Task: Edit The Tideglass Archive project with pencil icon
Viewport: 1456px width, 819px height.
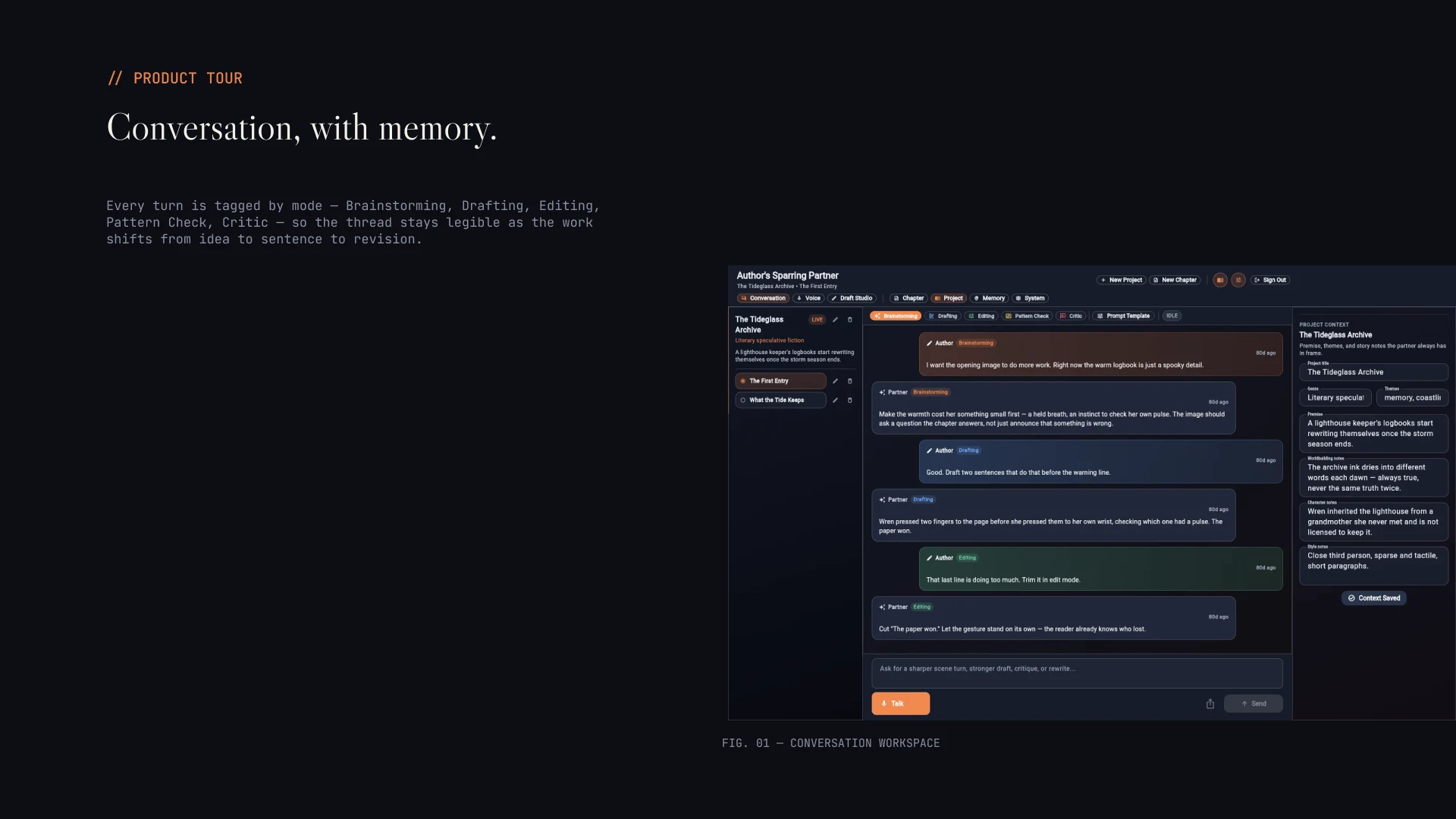Action: 835,320
